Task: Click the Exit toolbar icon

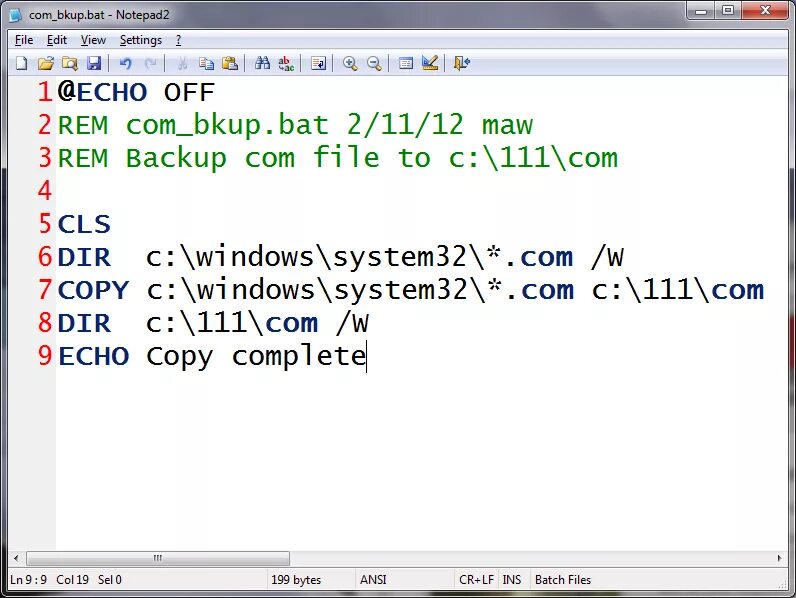Action: [462, 63]
